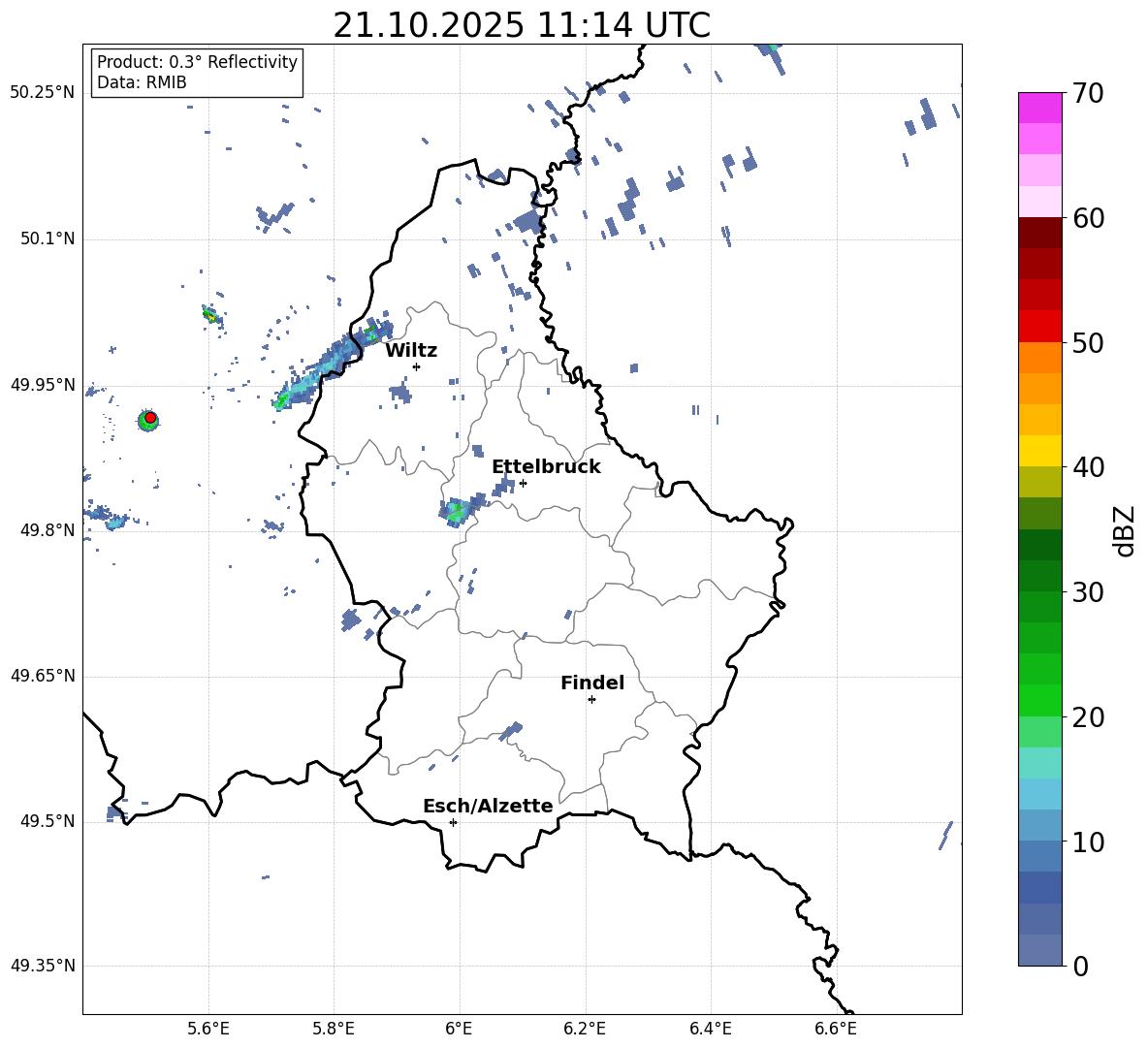Screen dimensions: 1148x1048
Task: Click the red dot radar site marker
Action: (150, 418)
